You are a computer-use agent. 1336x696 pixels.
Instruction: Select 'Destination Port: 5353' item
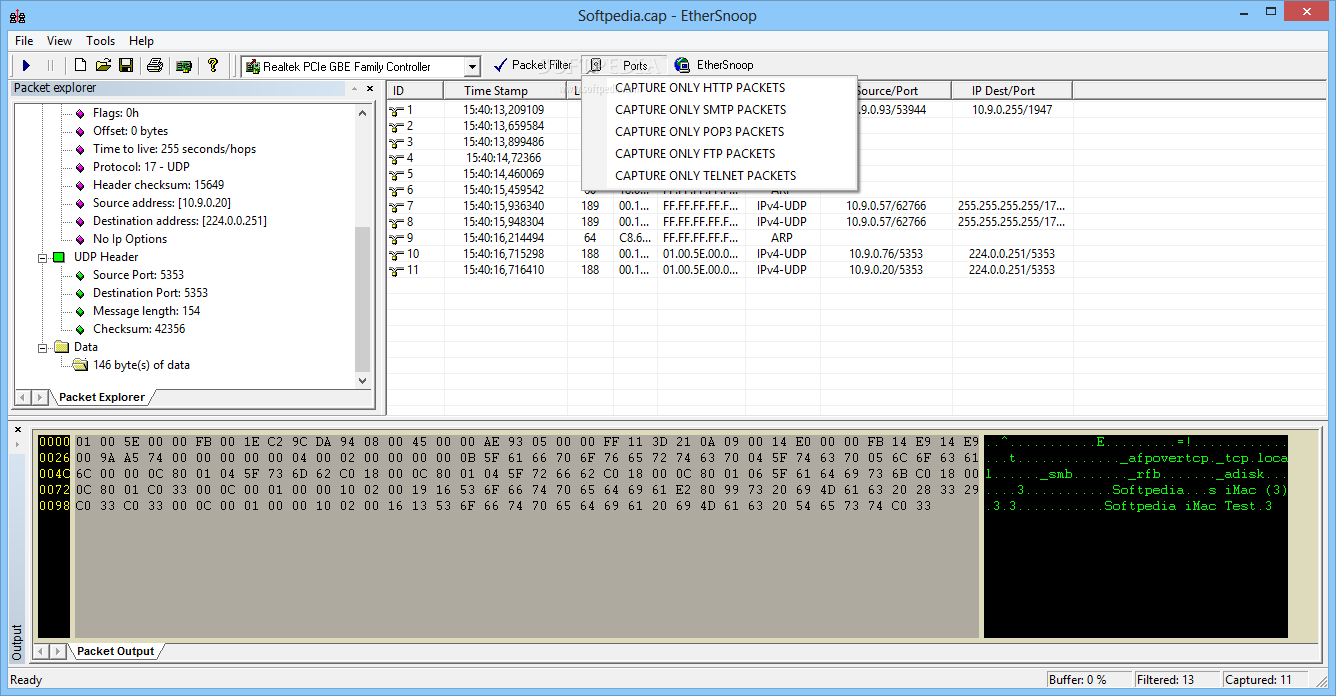tap(151, 293)
